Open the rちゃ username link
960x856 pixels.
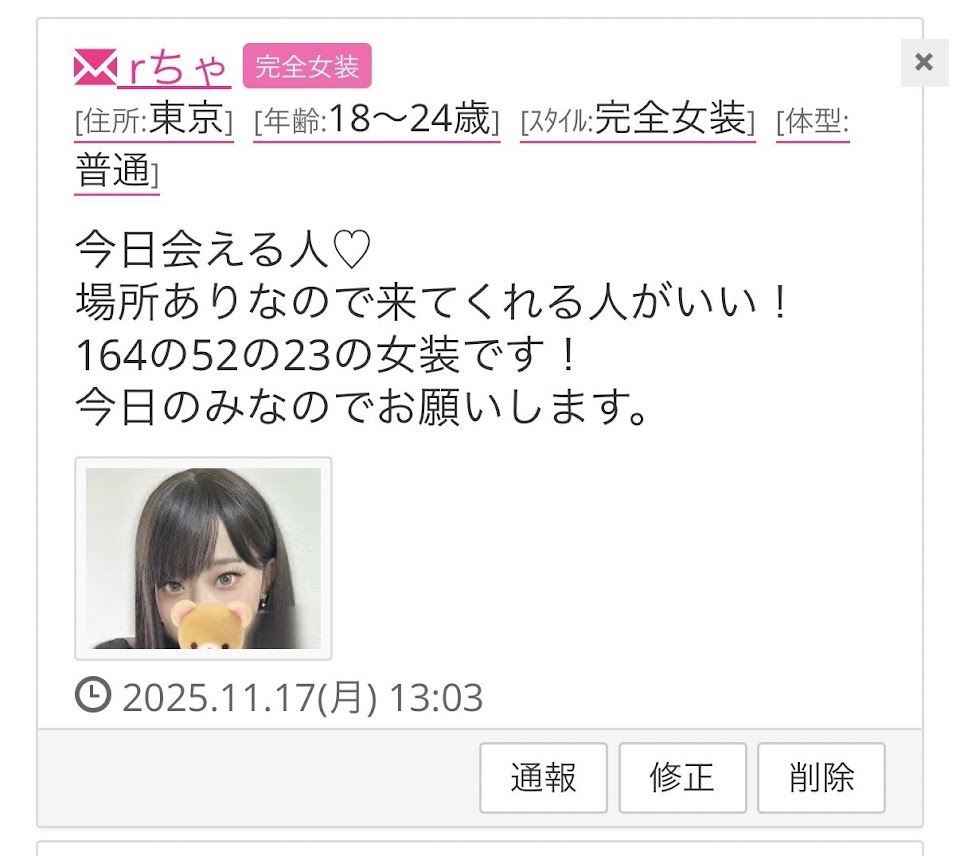[174, 68]
